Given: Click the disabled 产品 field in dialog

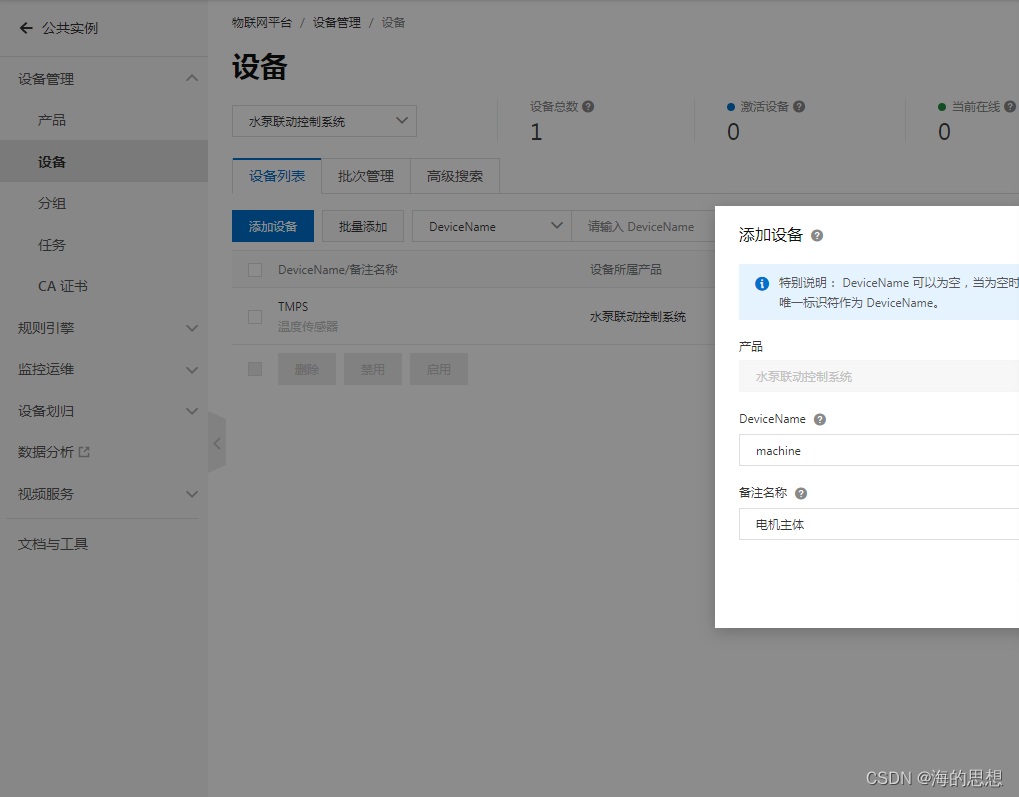Looking at the screenshot, I should click(x=879, y=376).
